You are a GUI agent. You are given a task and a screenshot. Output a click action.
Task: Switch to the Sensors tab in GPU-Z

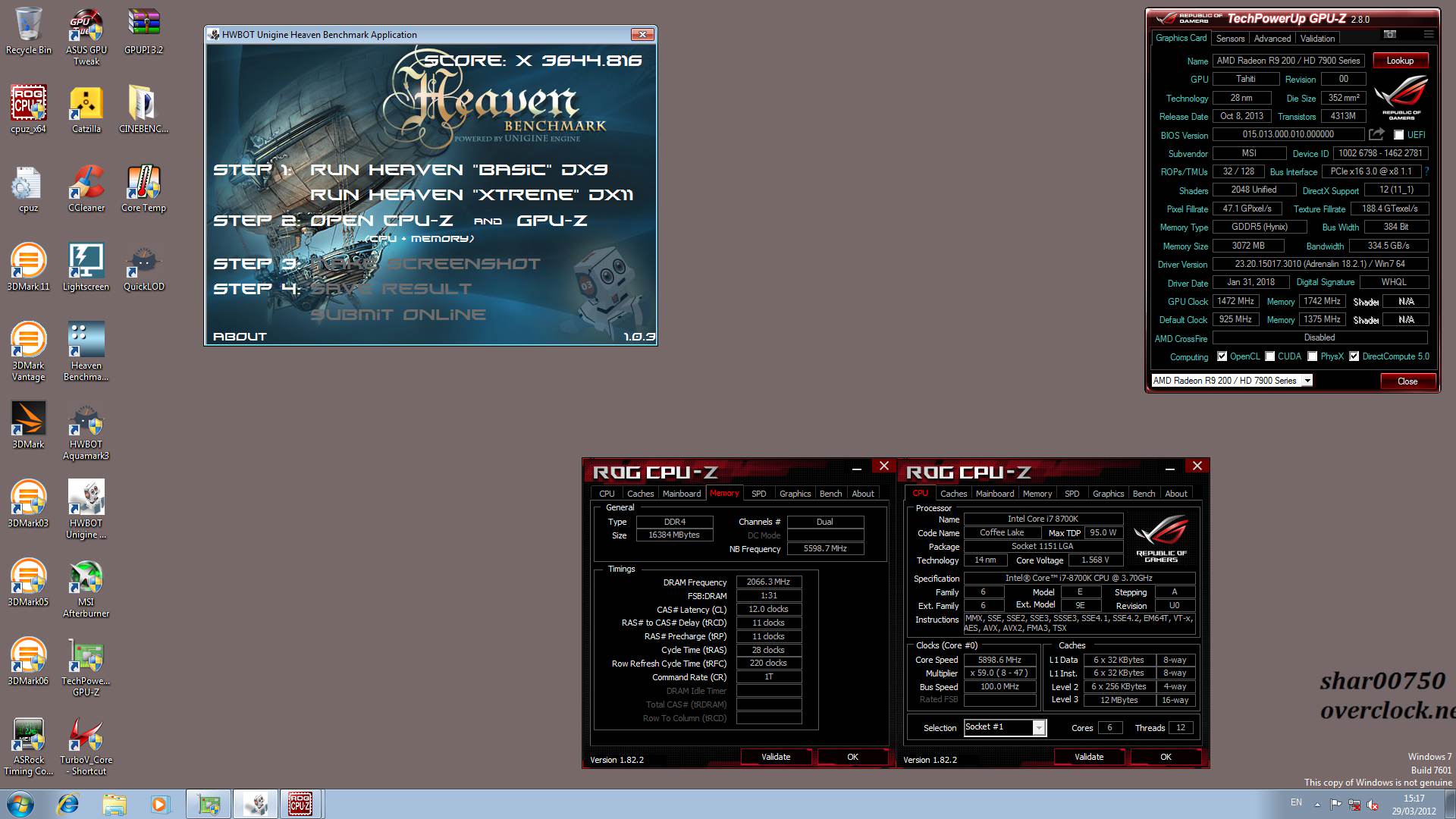(1230, 39)
